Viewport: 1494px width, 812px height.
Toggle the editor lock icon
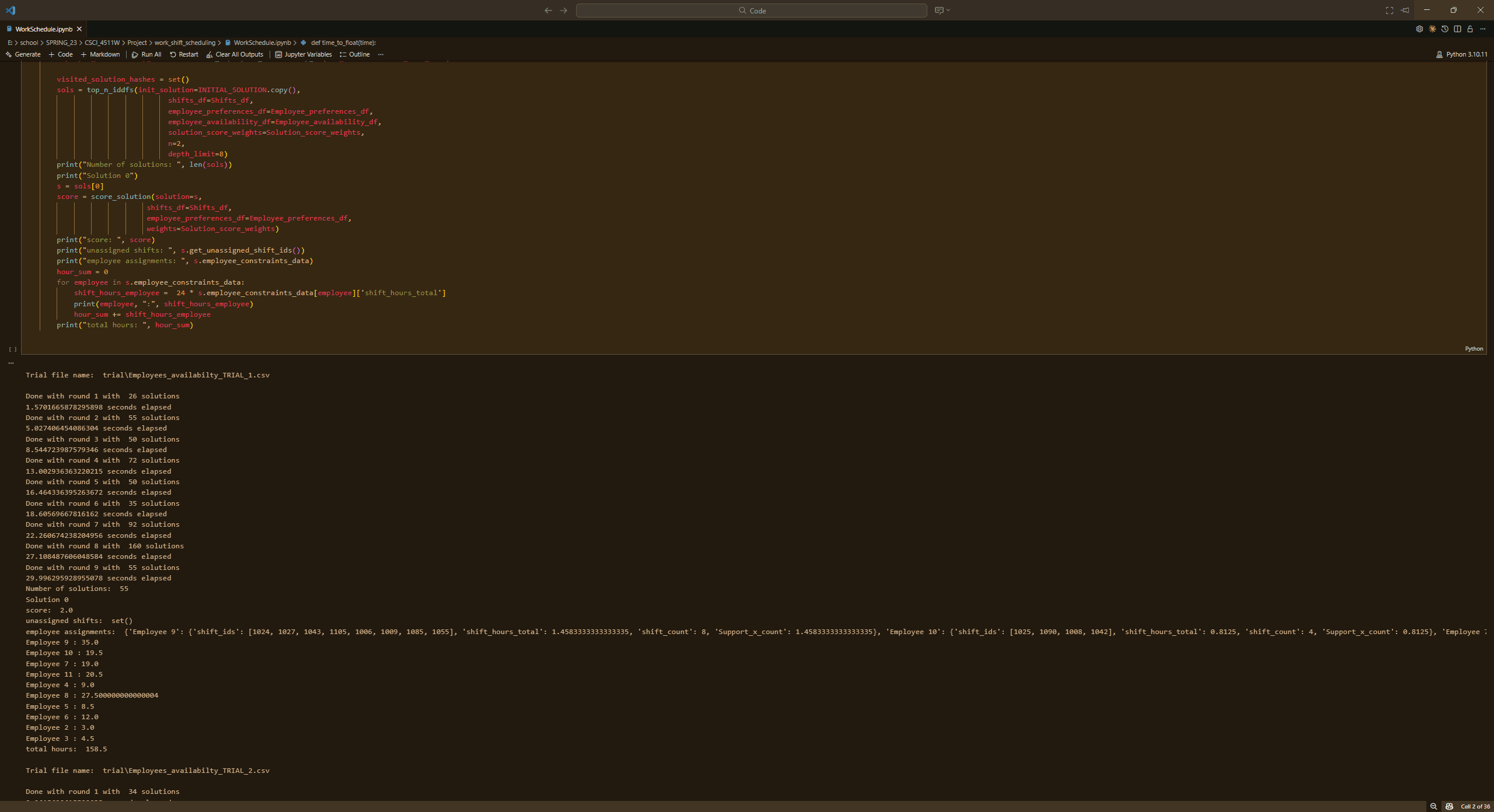(1470, 29)
